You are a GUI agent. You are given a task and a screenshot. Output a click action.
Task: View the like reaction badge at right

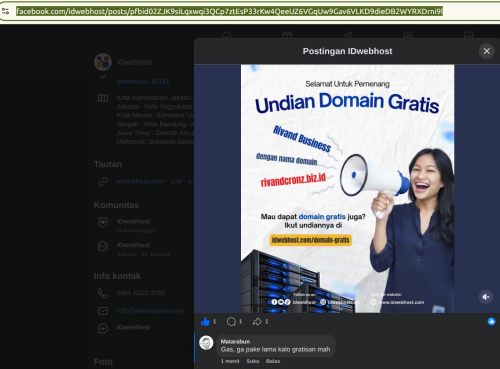pos(491,321)
